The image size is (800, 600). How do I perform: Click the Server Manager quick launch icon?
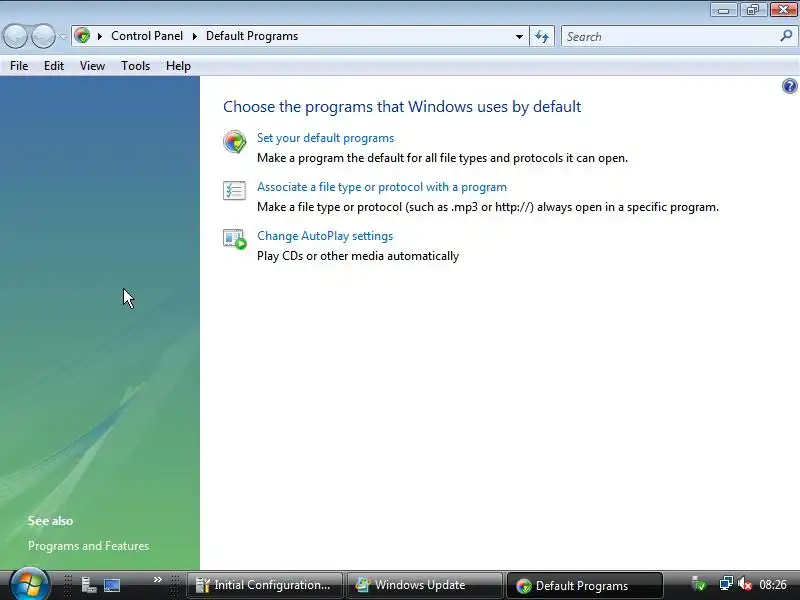pyautogui.click(x=89, y=585)
